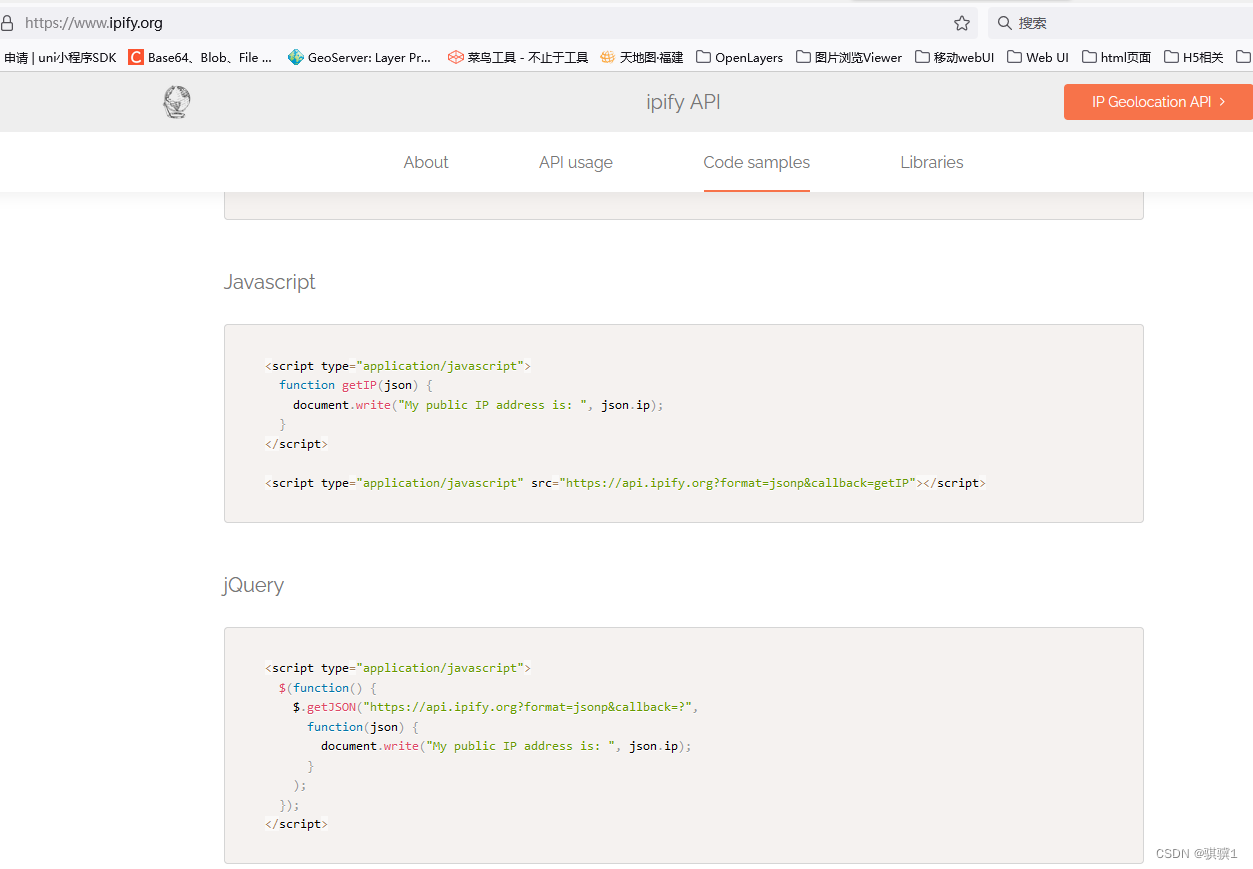Click the "$(function() {" line
1253x869 pixels.
tap(328, 688)
